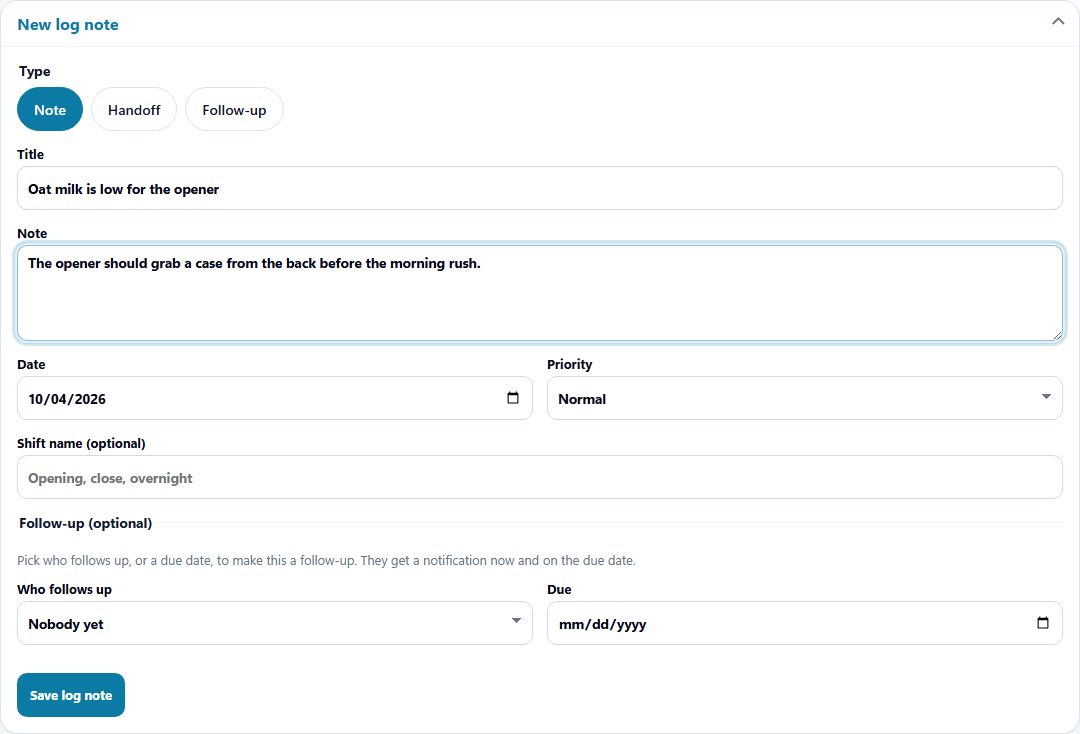Collapse the New log note panel chevron
The height and width of the screenshot is (734, 1080).
(x=1058, y=21)
